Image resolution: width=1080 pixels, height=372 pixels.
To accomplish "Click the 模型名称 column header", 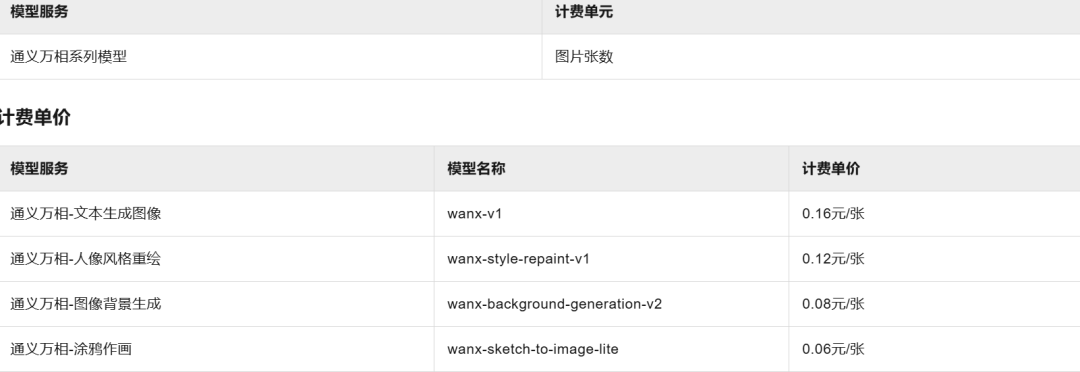I will (x=476, y=169).
